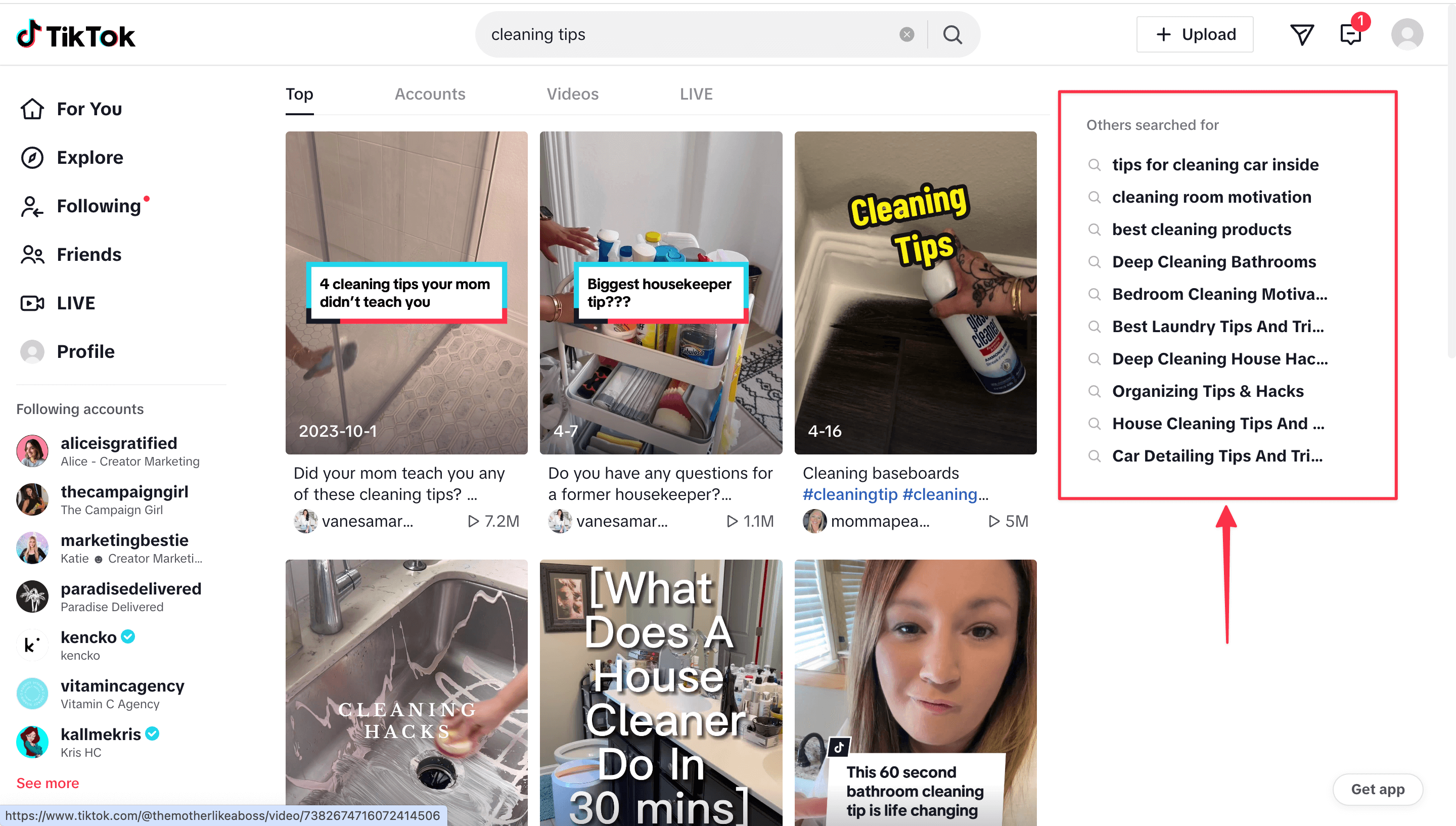Screen dimensions: 1456x826
Task: Switch to the Videos tab
Action: [572, 94]
